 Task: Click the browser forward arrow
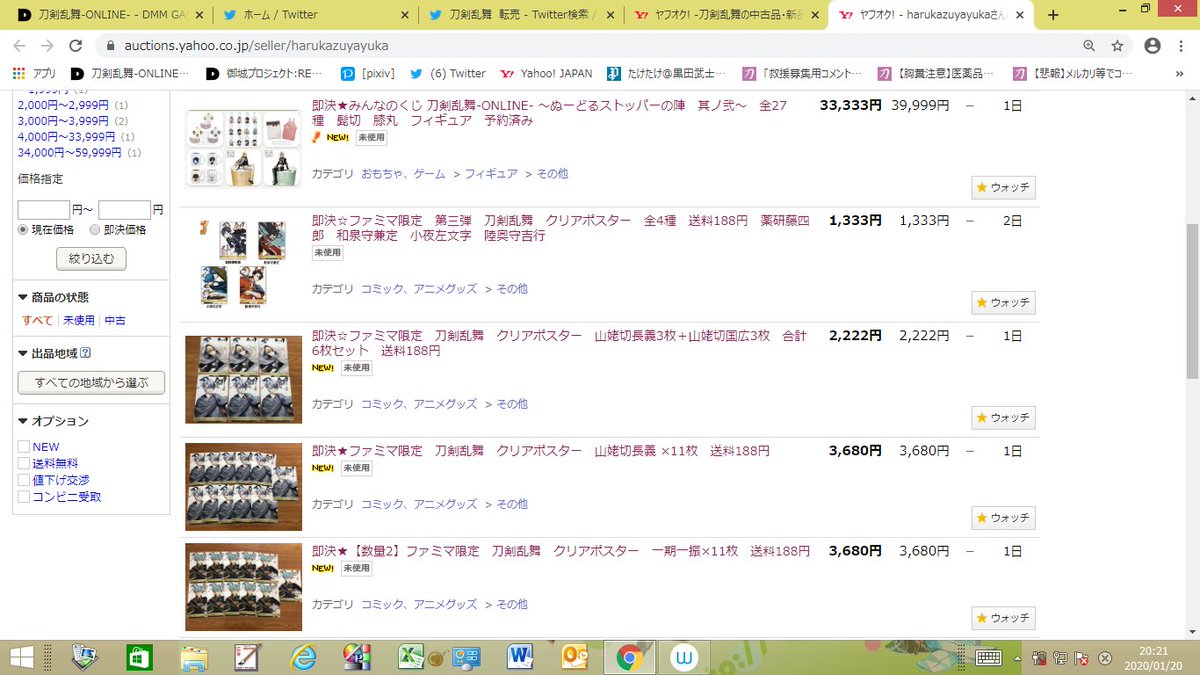pyautogui.click(x=47, y=46)
